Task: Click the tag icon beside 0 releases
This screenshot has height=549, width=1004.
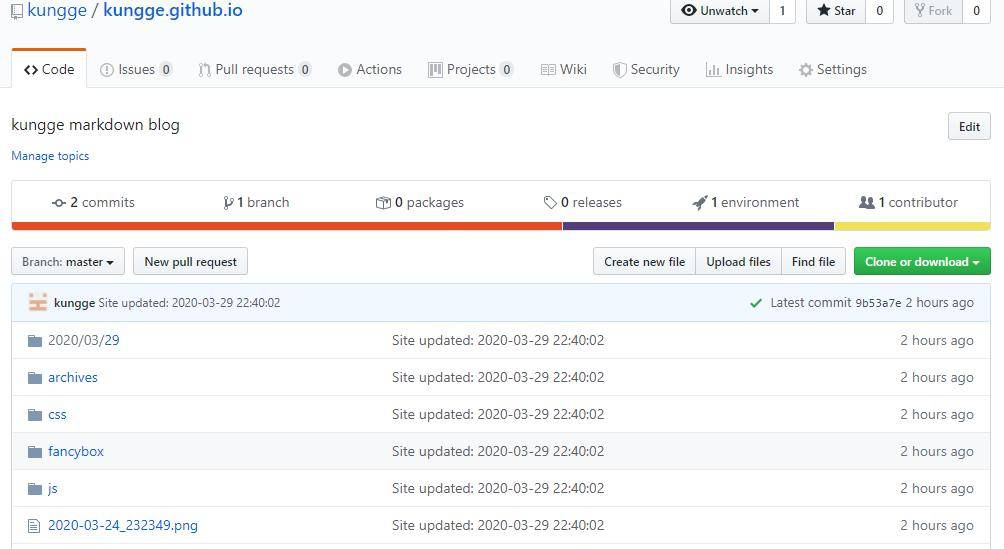Action: [550, 202]
